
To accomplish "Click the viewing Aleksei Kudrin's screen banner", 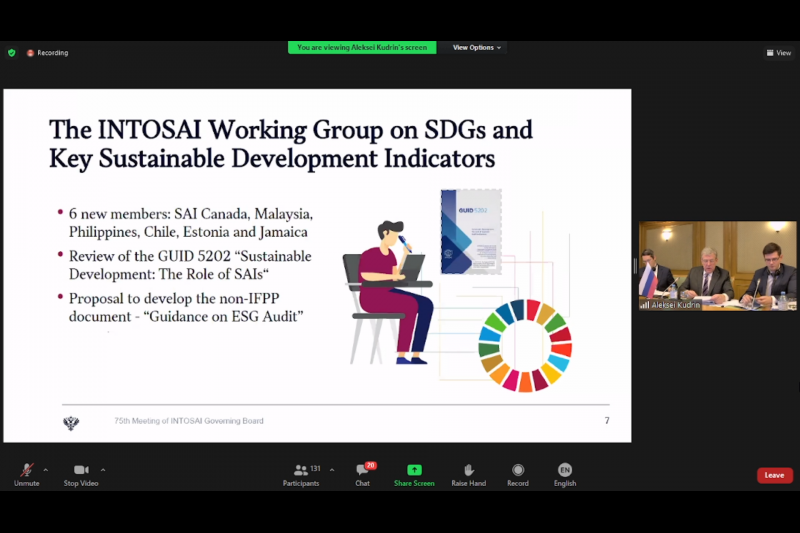I will point(362,47).
